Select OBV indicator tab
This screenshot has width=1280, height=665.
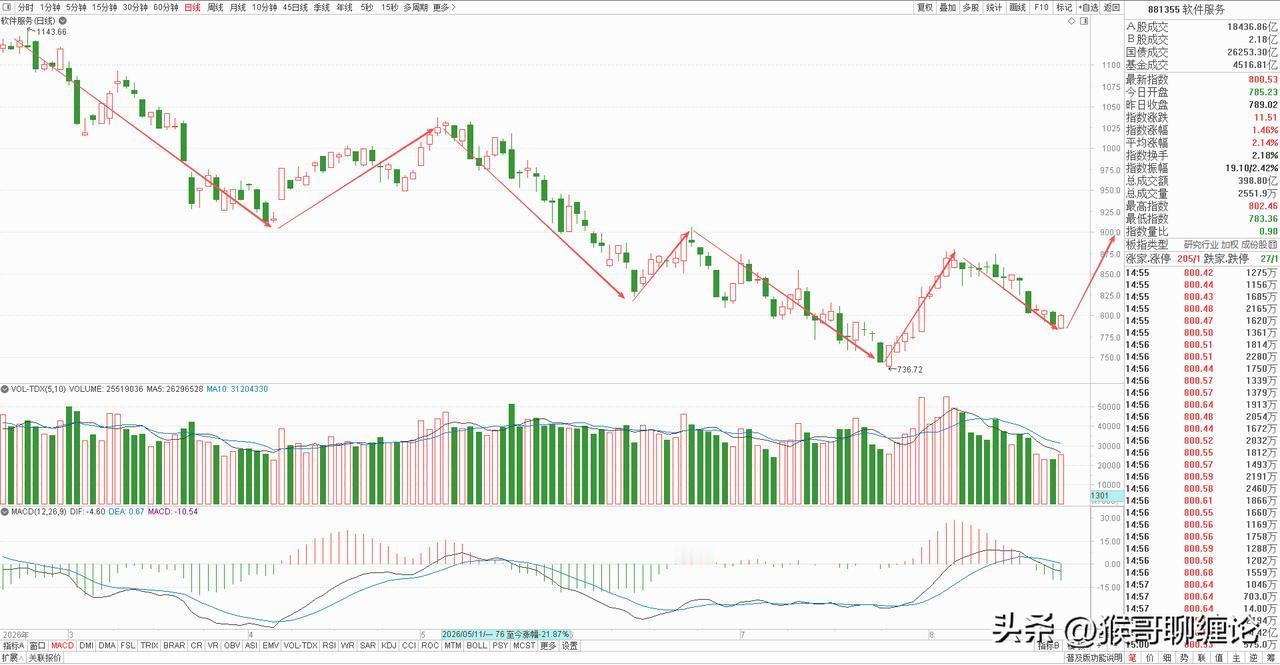pyautogui.click(x=232, y=646)
